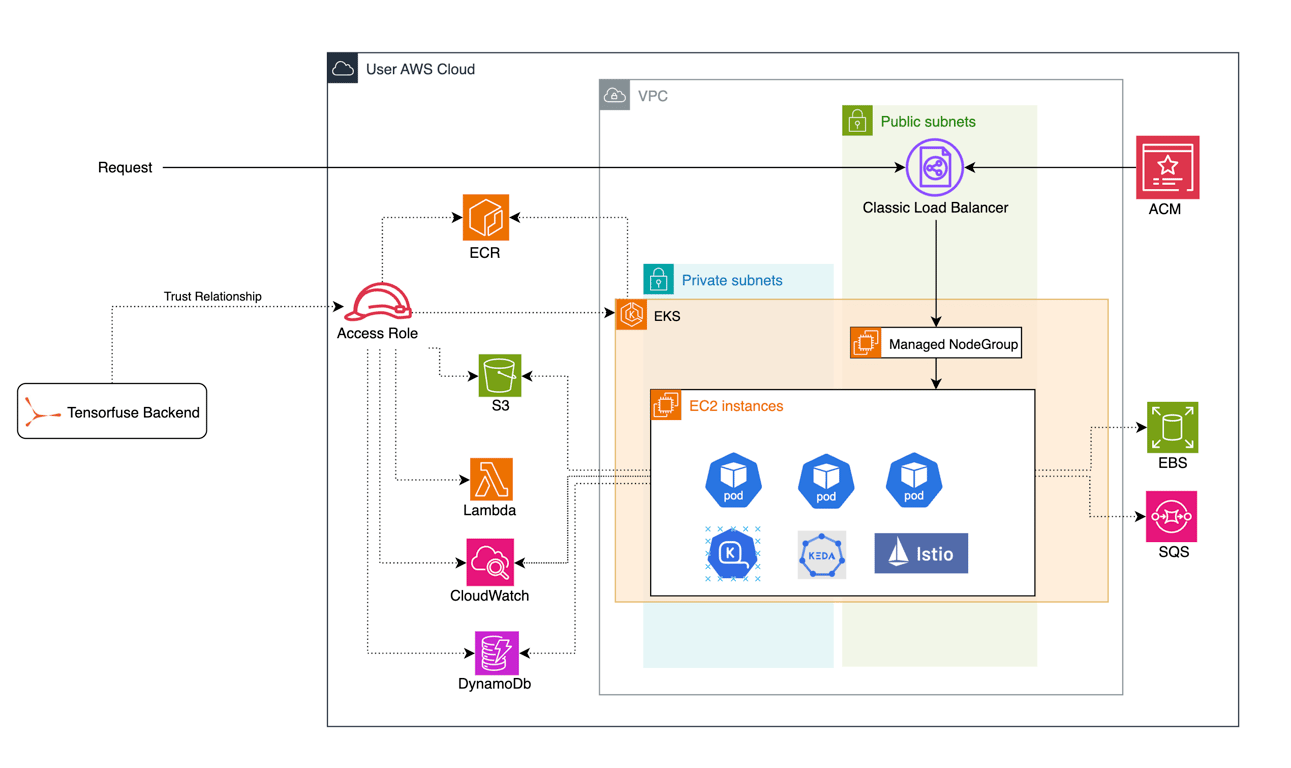The image size is (1291, 768).
Task: Select the "Trust Relationship" label
Action: click(213, 296)
